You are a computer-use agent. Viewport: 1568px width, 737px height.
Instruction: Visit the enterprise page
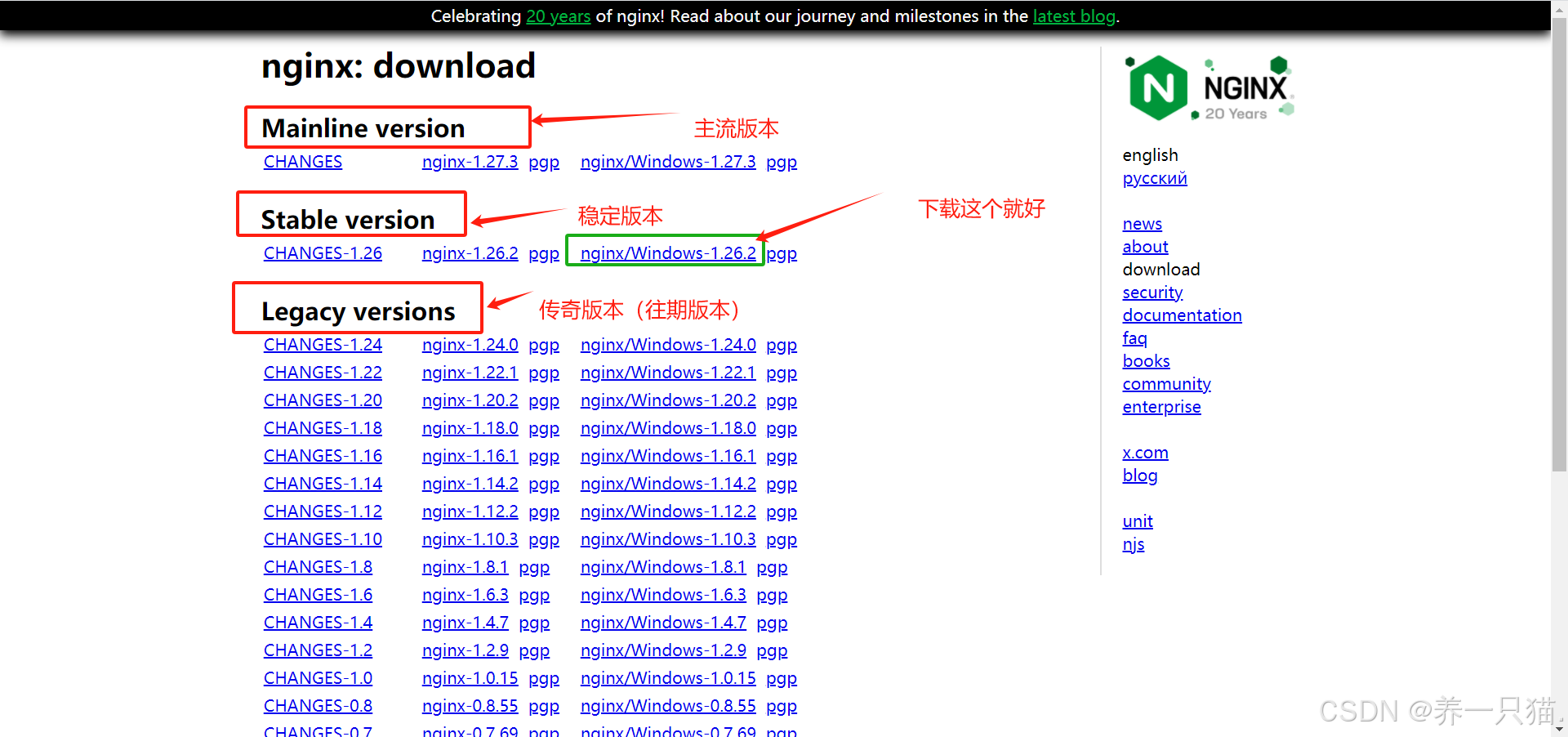(x=1161, y=407)
